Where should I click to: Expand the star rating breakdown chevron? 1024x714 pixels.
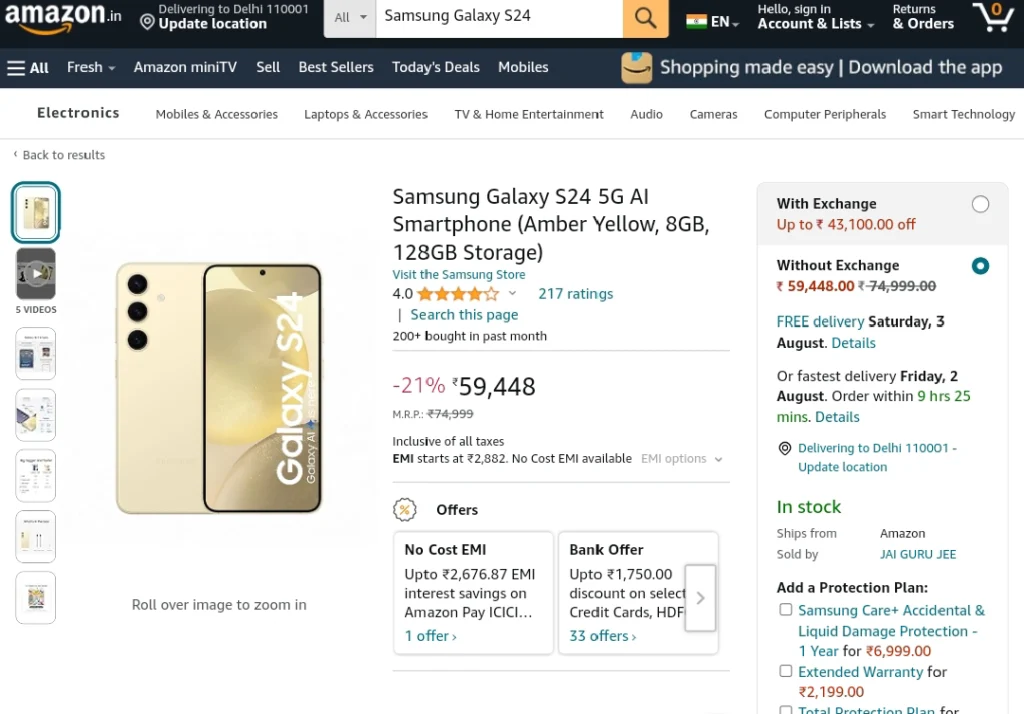pyautogui.click(x=513, y=293)
